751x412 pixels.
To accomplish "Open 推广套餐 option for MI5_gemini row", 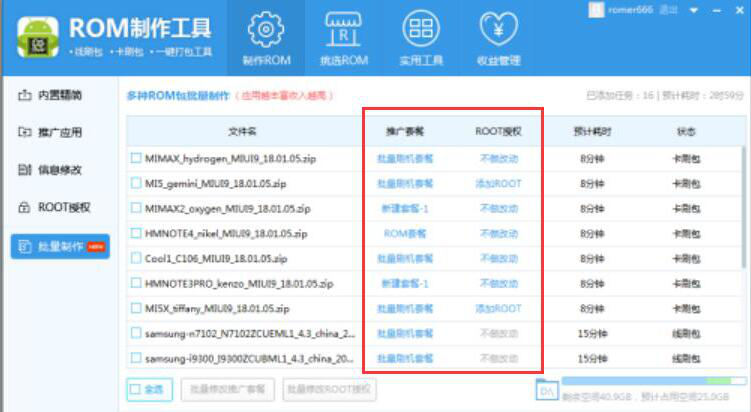I will (405, 183).
